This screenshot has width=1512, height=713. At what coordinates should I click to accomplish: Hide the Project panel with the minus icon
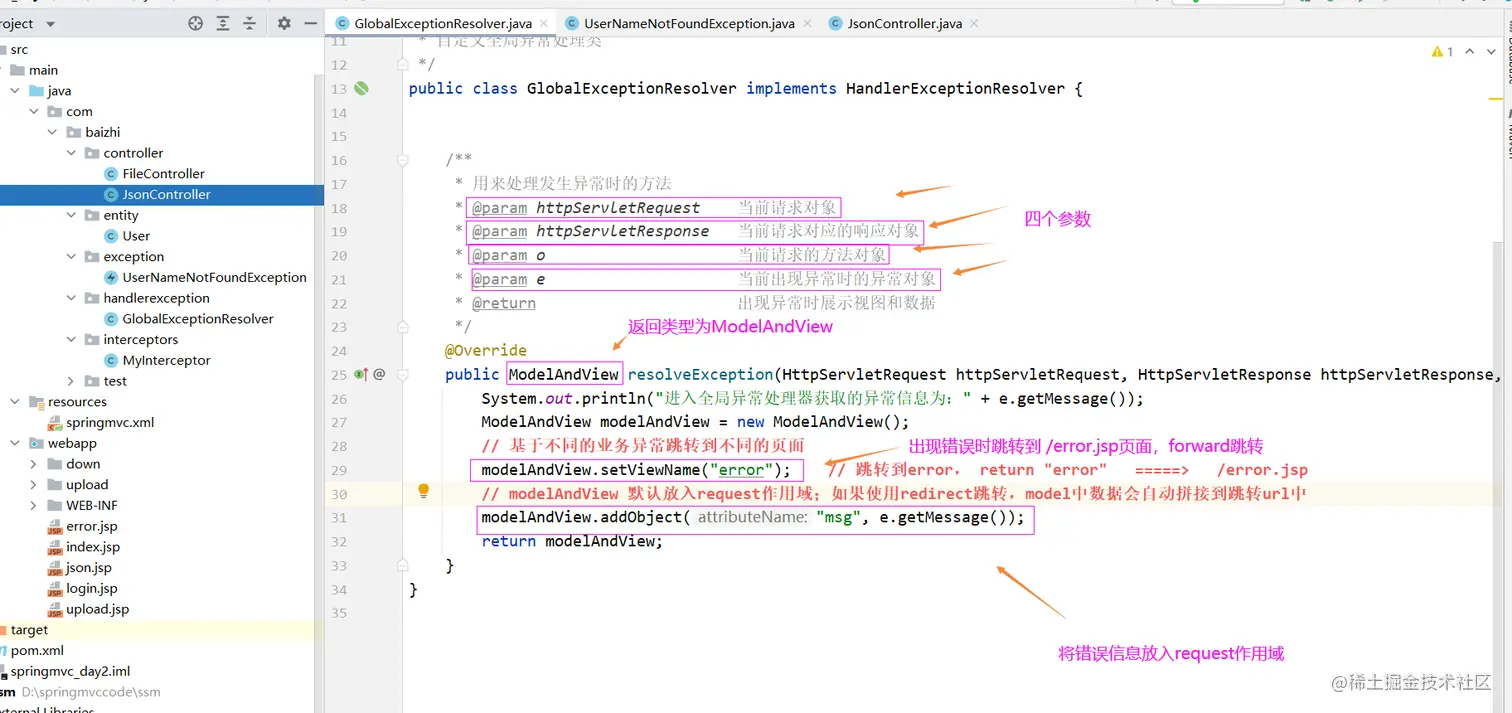coord(310,23)
